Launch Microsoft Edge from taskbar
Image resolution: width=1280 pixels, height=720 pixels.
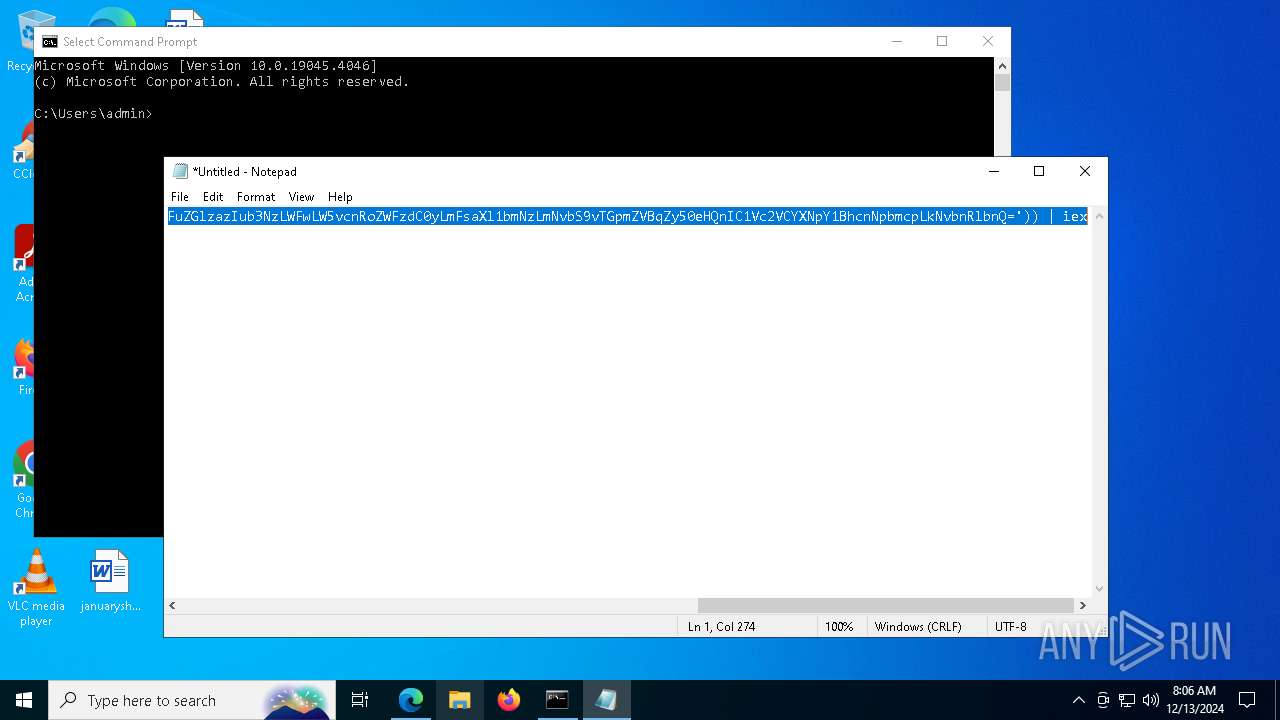(x=411, y=700)
